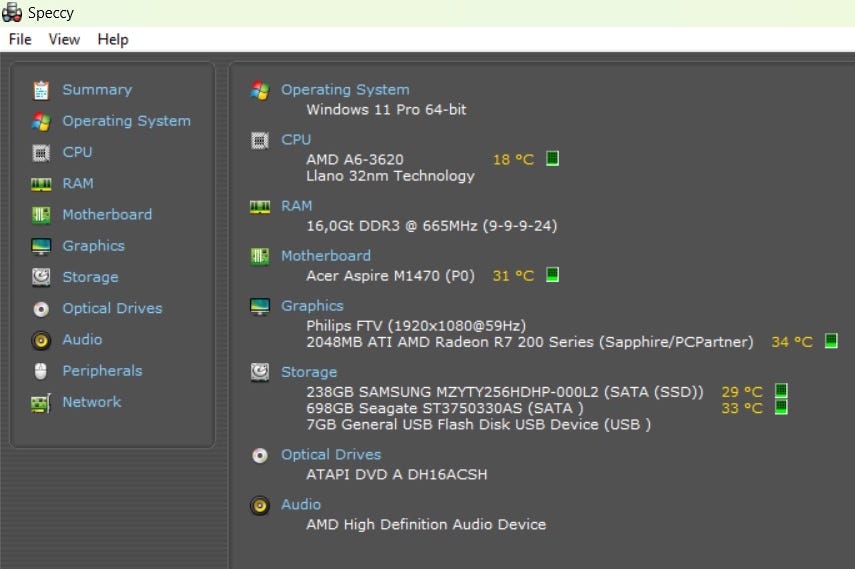855x569 pixels.
Task: Click the 238GB SAMSUNG MZYTY256HDHP-000L2 drive line
Action: coord(505,392)
